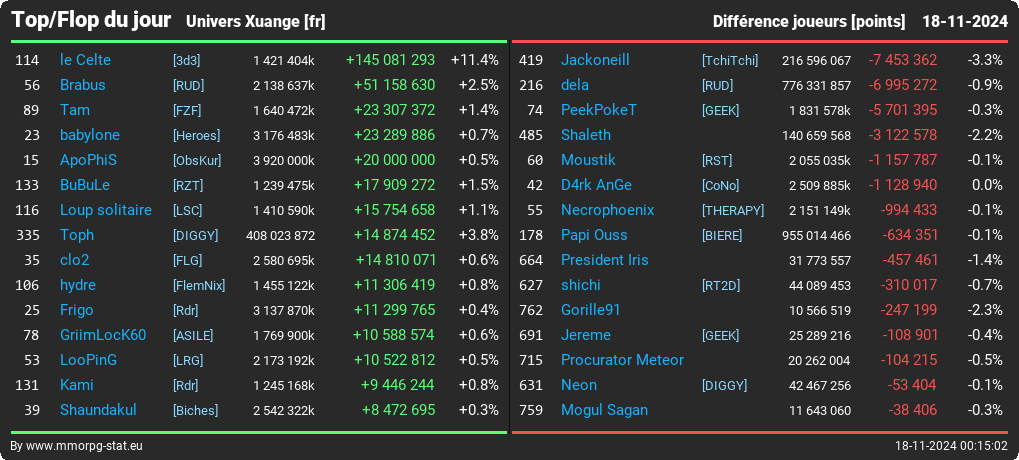The image size is (1019, 460).
Task: Open the Mogul Sagan player entry
Action: click(x=604, y=410)
